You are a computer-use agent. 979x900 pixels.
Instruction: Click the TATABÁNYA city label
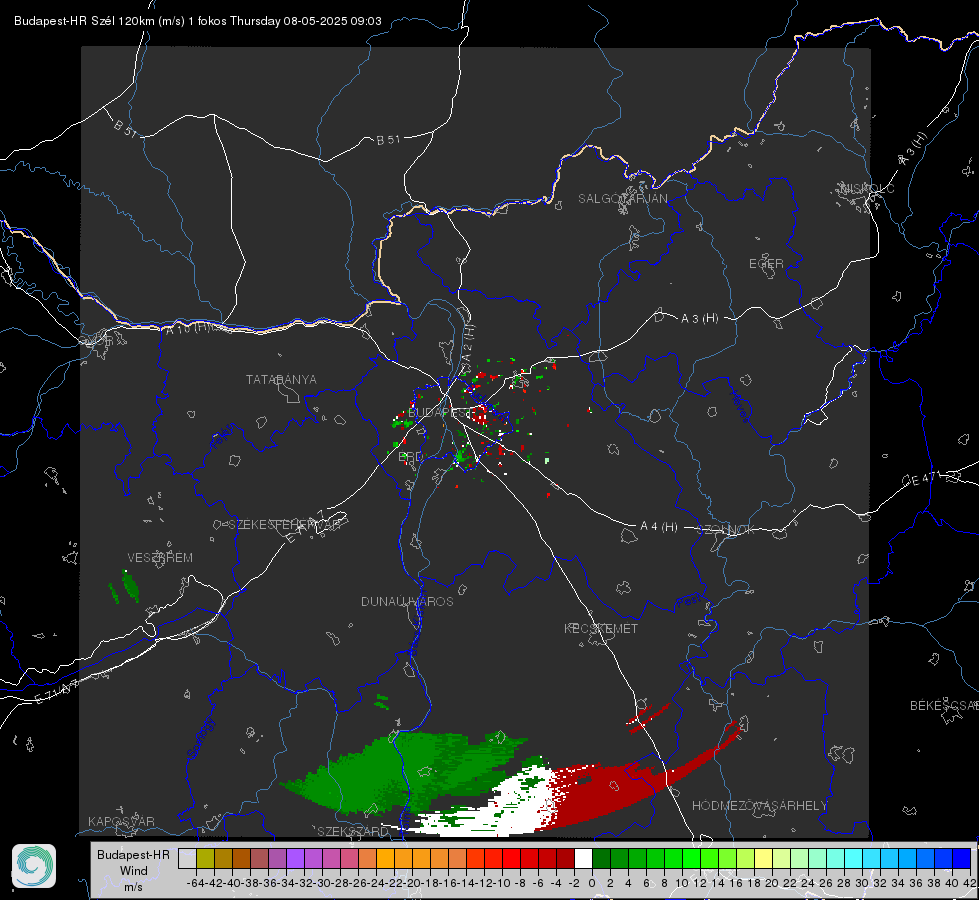pyautogui.click(x=281, y=380)
